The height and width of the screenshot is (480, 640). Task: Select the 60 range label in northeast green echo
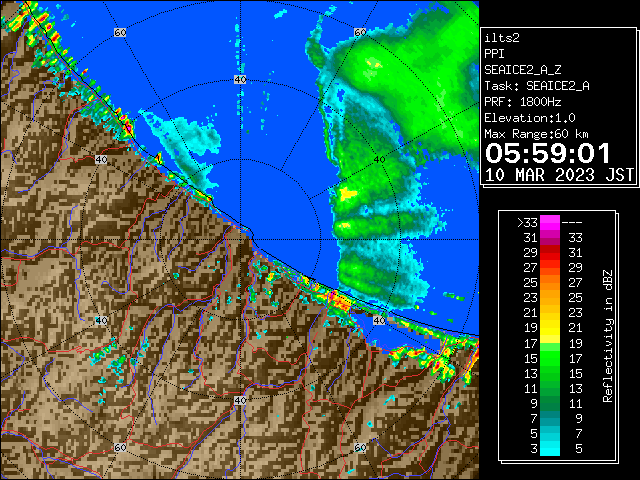360,32
